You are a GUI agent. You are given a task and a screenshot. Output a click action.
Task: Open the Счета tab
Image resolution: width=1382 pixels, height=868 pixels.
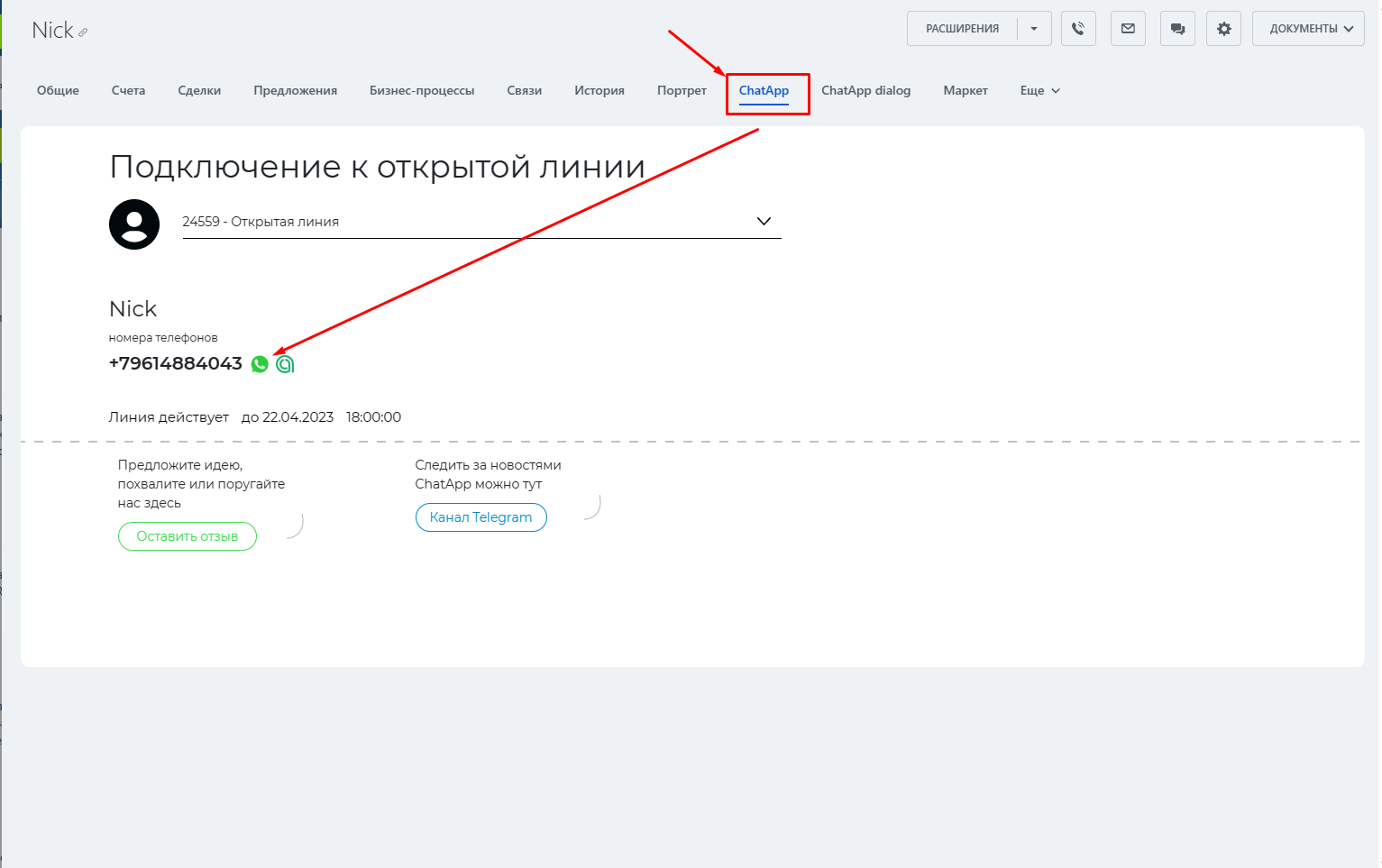(129, 91)
